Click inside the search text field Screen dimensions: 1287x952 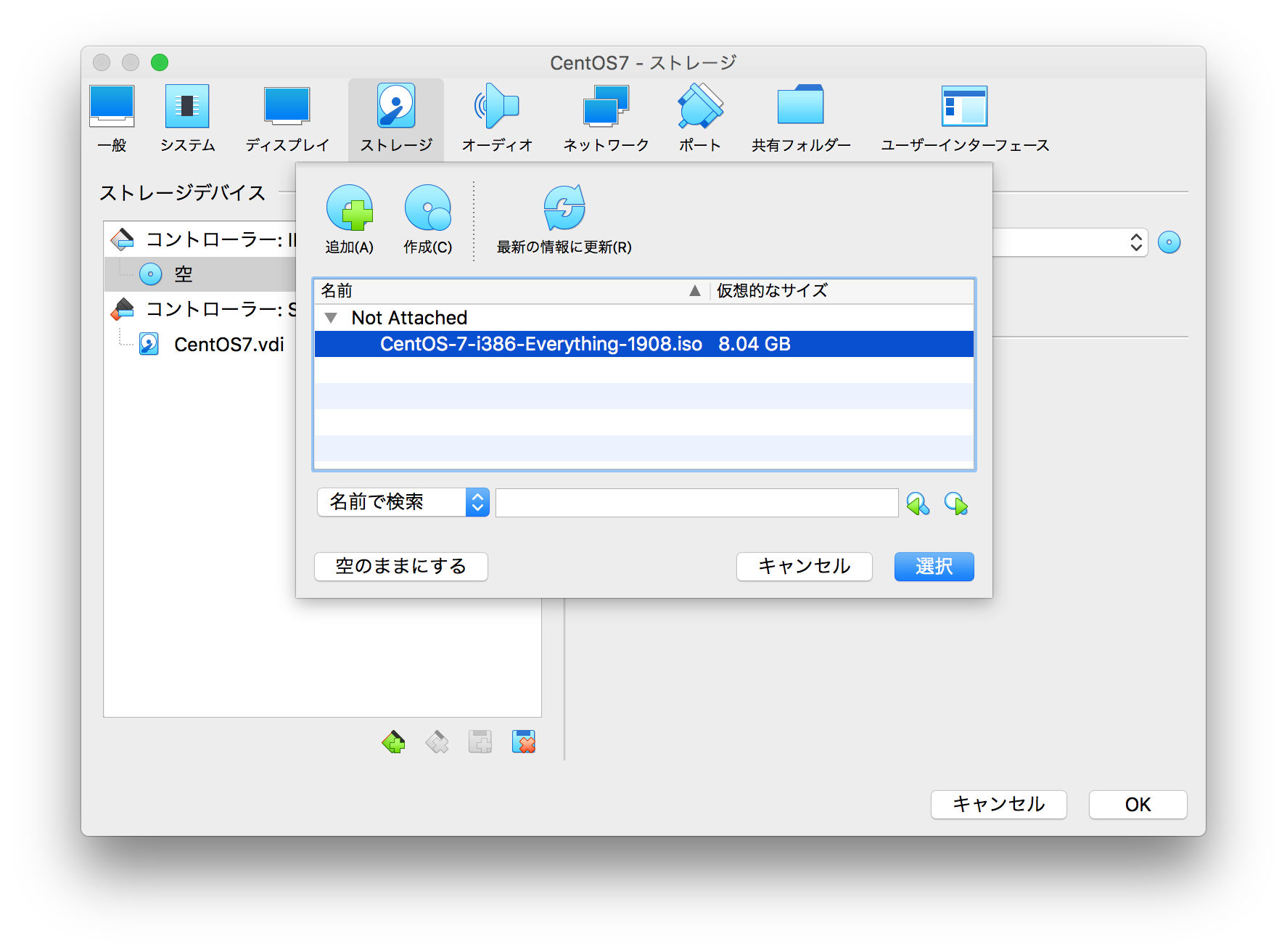click(x=696, y=502)
